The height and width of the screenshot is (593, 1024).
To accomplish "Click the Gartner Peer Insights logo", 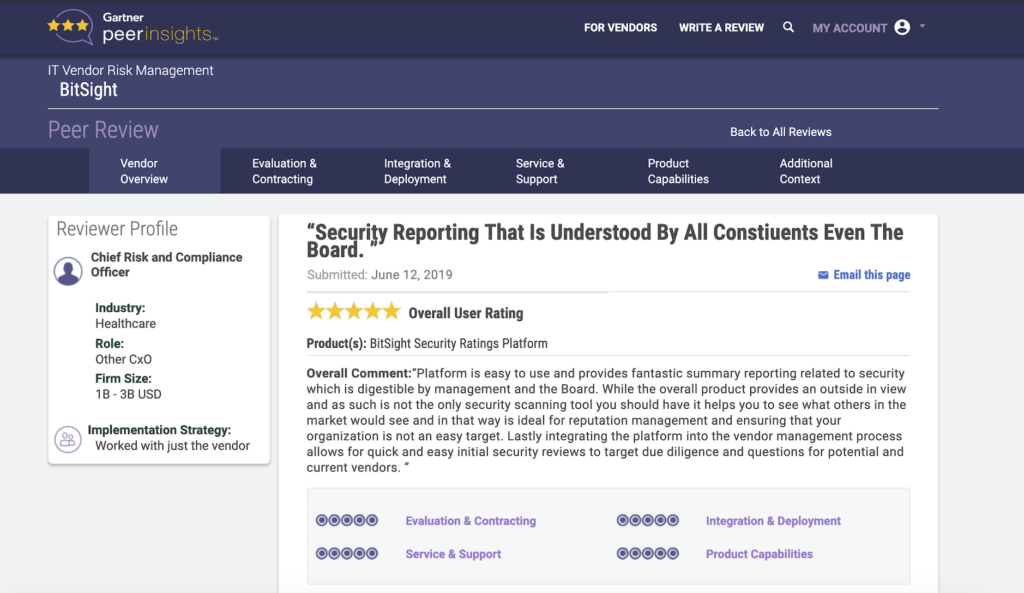I will tap(133, 27).
